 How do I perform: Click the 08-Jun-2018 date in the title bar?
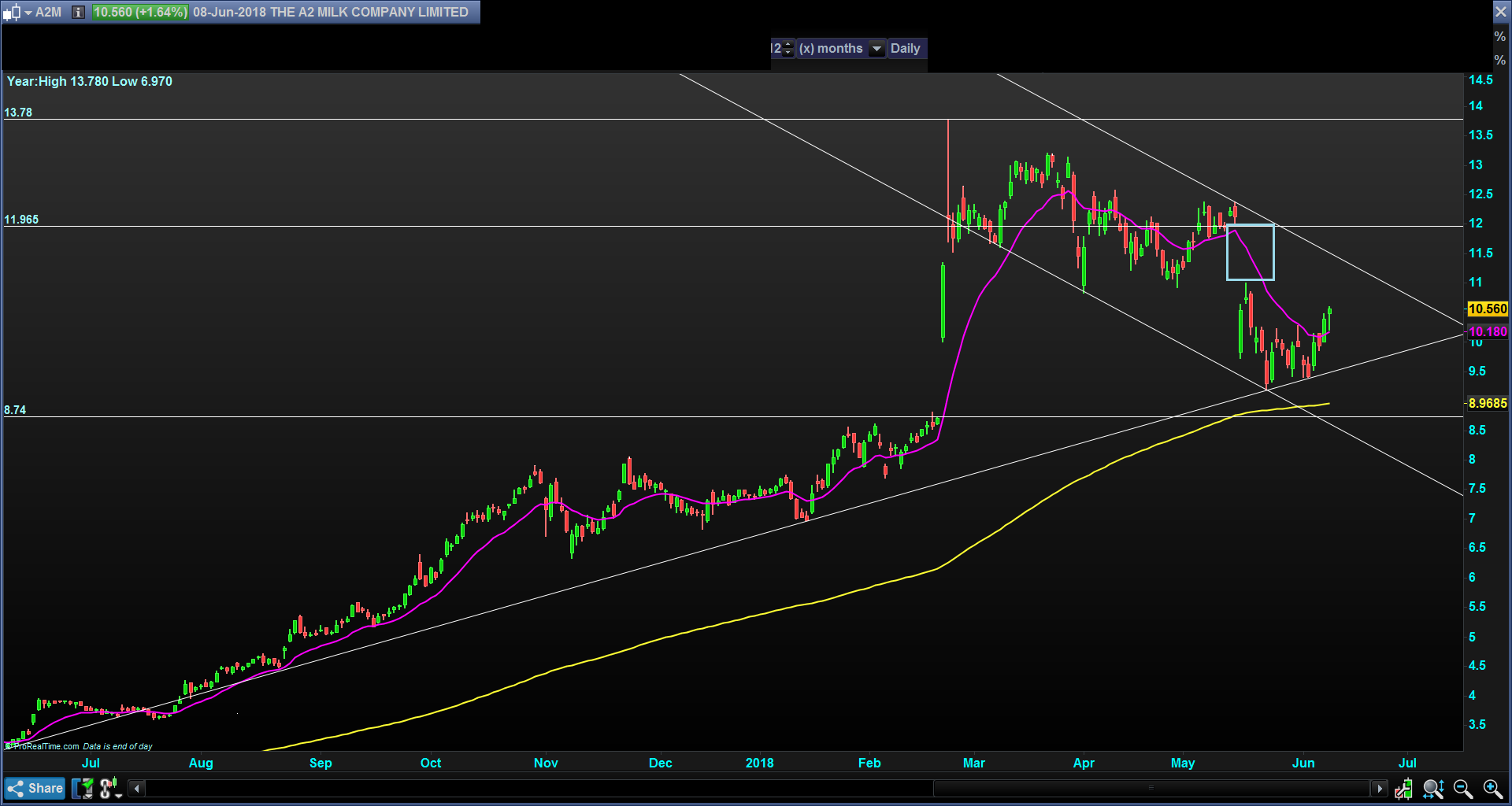[229, 12]
